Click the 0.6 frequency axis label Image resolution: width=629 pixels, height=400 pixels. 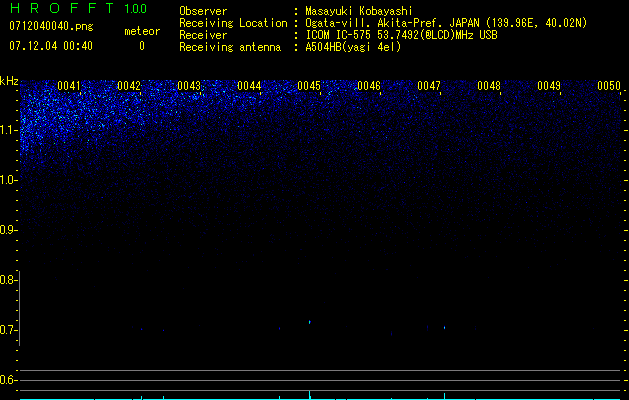(x=7, y=380)
